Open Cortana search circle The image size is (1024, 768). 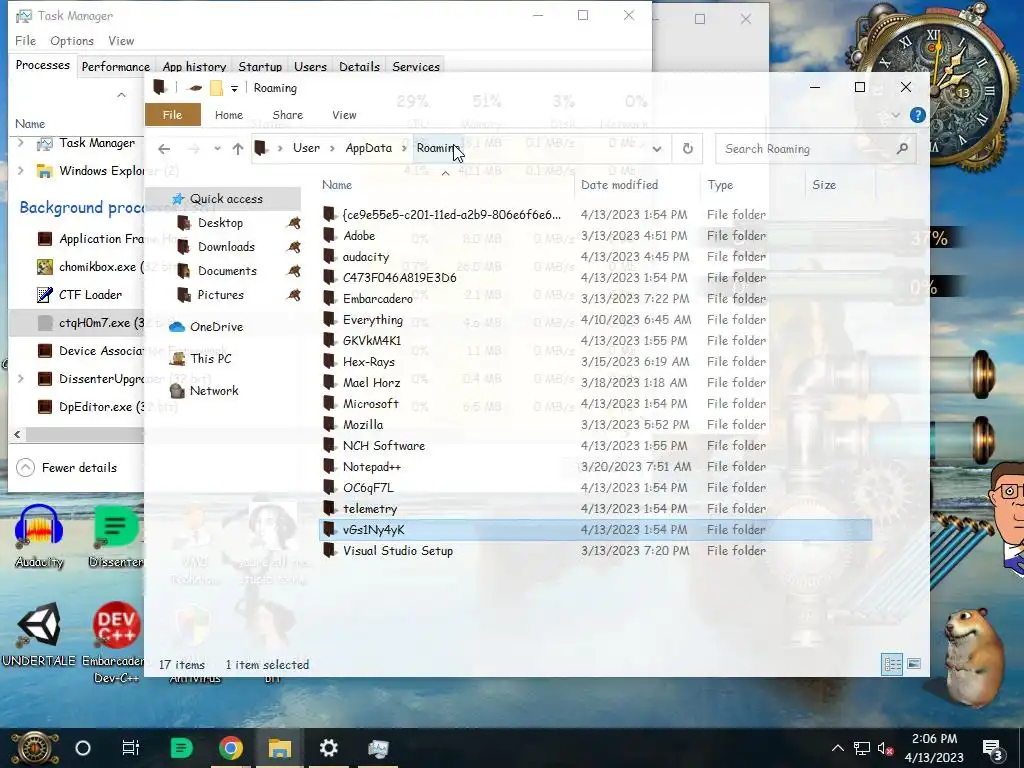pos(83,748)
